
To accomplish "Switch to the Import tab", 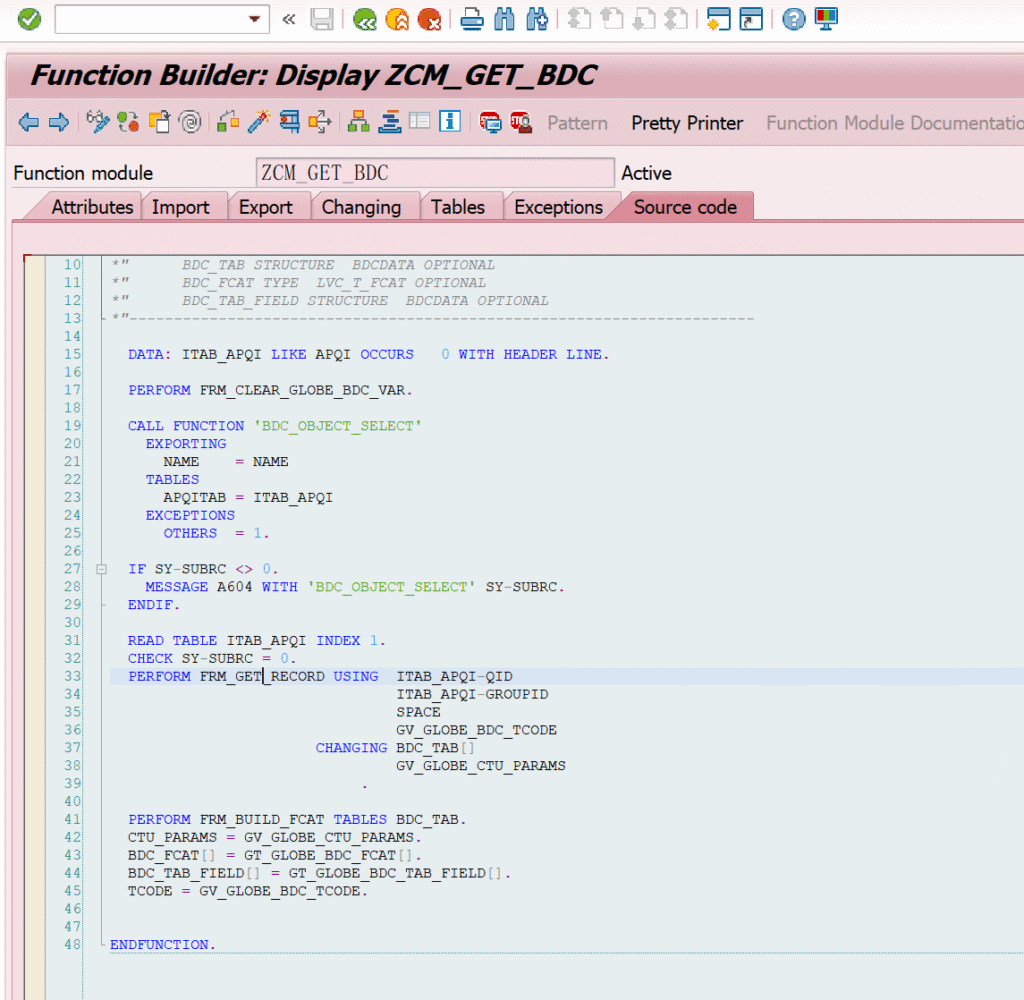I will point(181,207).
